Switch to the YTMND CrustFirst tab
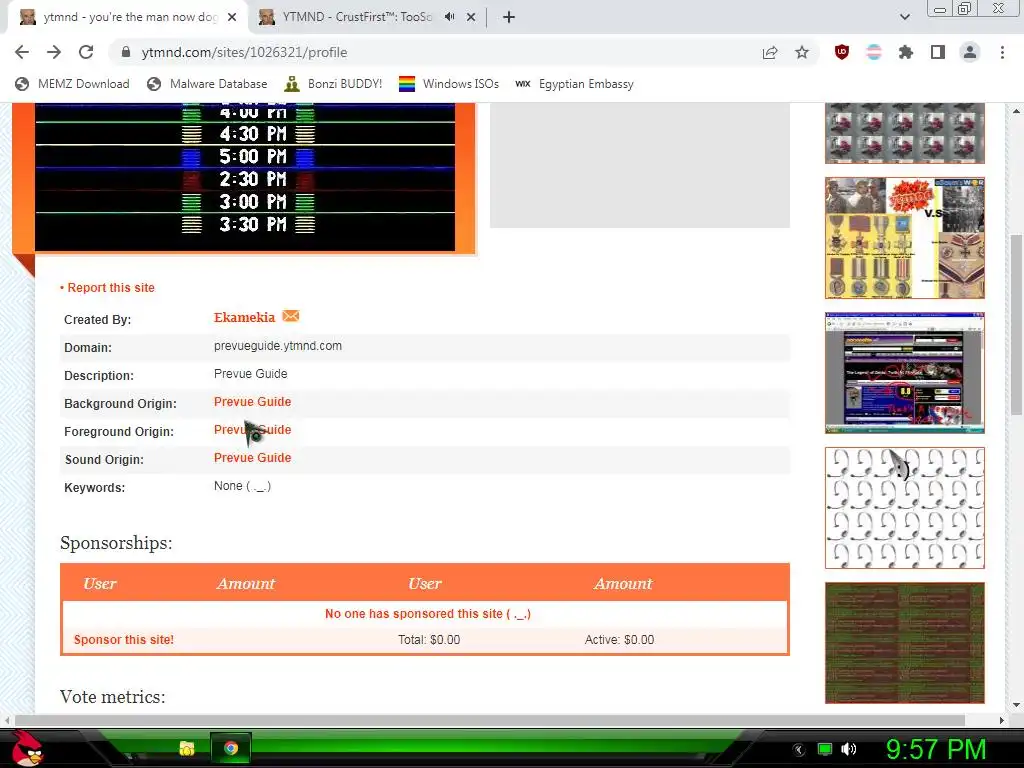Screen dimensions: 1024x768 (x=357, y=17)
